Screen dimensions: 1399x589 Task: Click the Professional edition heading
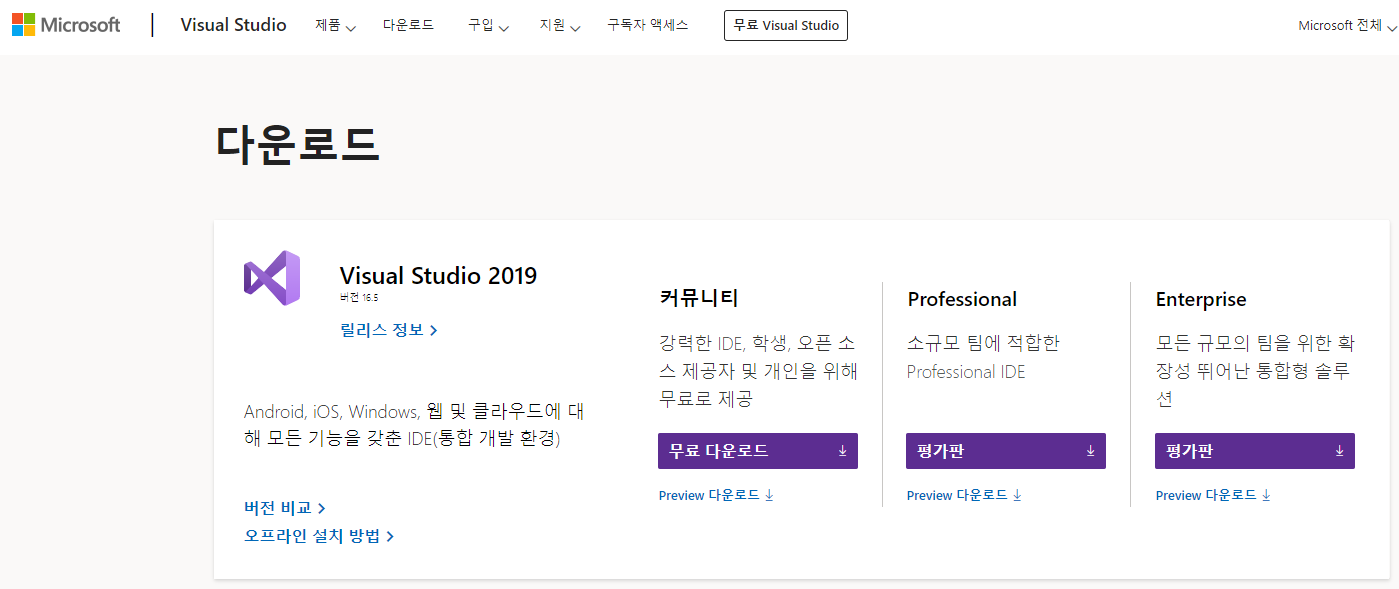click(962, 299)
